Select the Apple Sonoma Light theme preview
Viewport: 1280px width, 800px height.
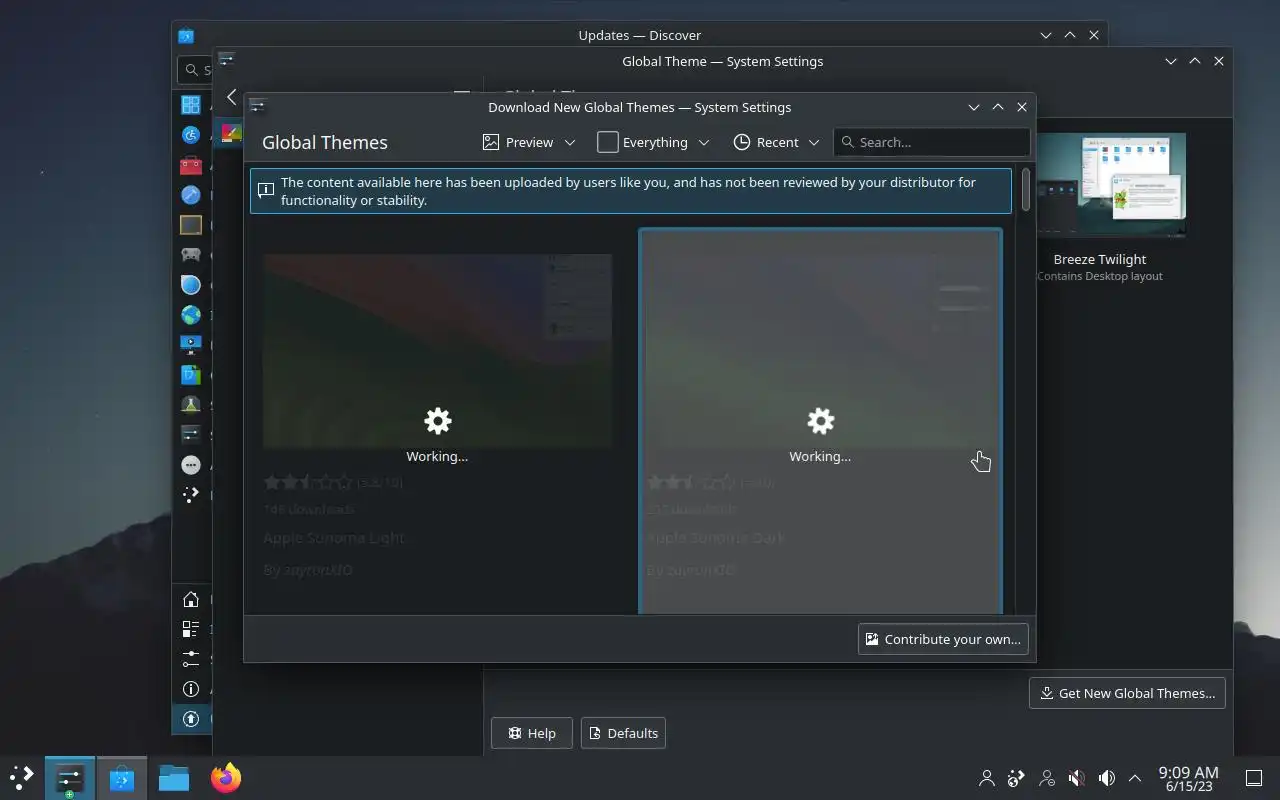click(437, 350)
